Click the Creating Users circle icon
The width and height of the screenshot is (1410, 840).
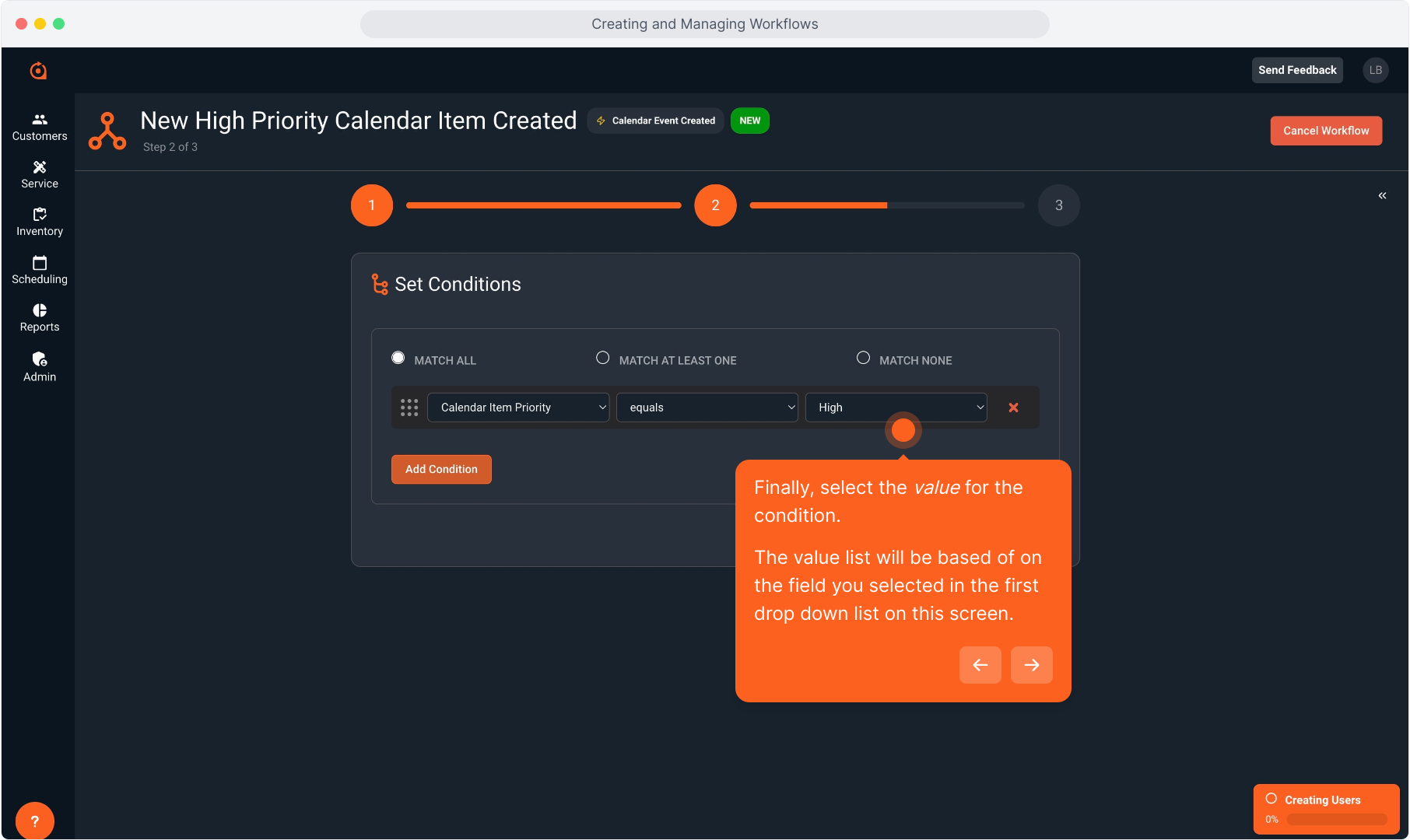(x=1271, y=799)
